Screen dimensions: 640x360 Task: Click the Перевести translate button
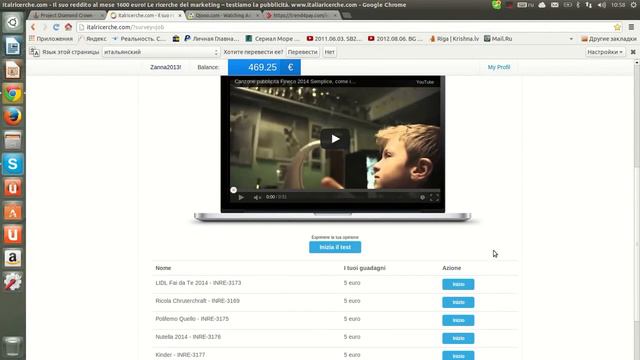[x=302, y=52]
